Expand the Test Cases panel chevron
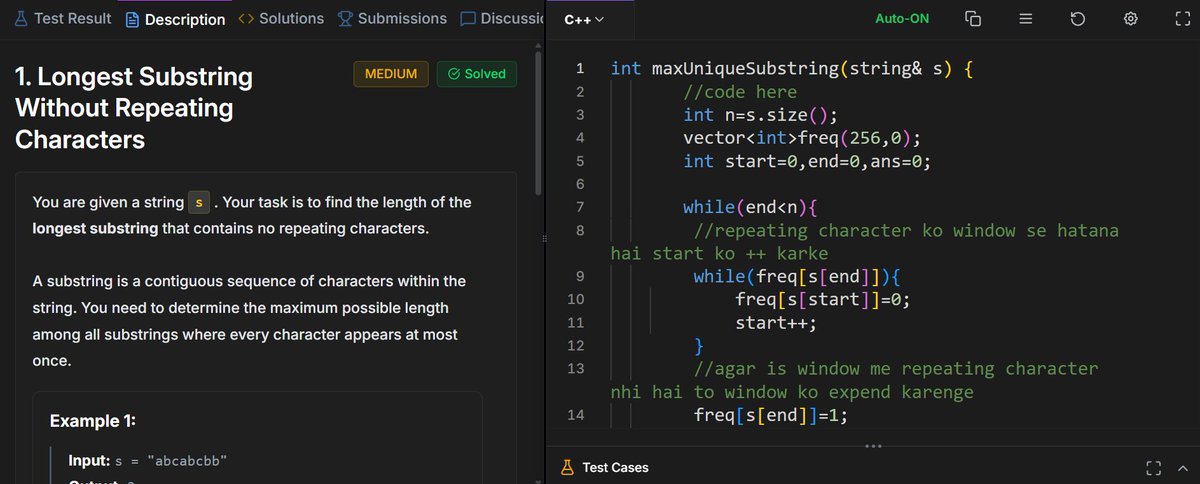The image size is (1200, 484). (x=1183, y=467)
